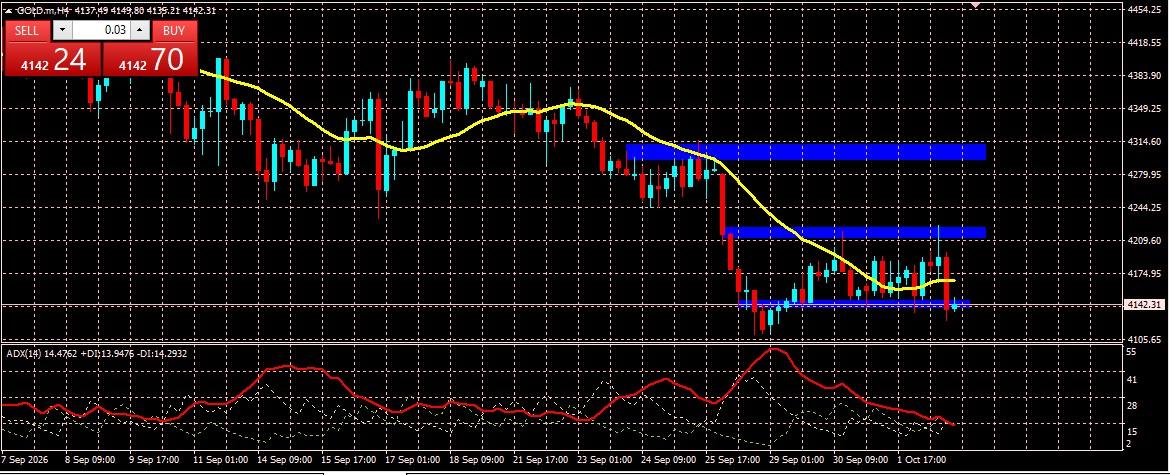Click the 11 Sep 01:00 time label

pos(221,460)
